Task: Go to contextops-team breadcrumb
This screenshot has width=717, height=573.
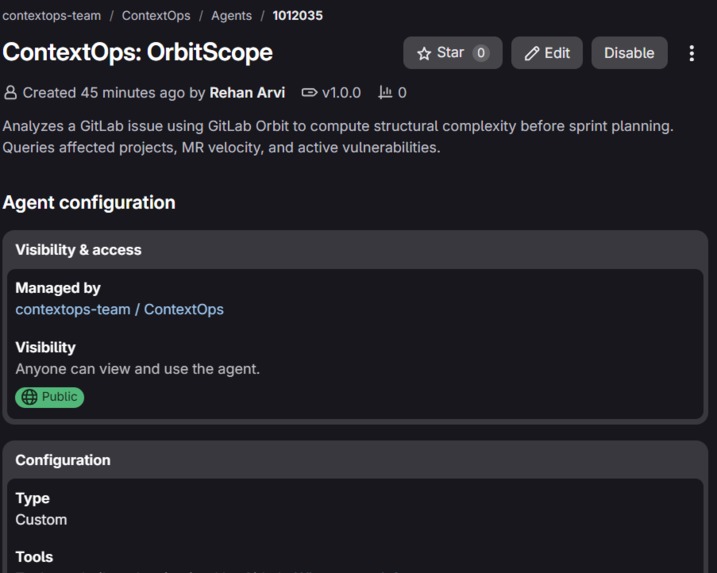Action: tap(51, 16)
